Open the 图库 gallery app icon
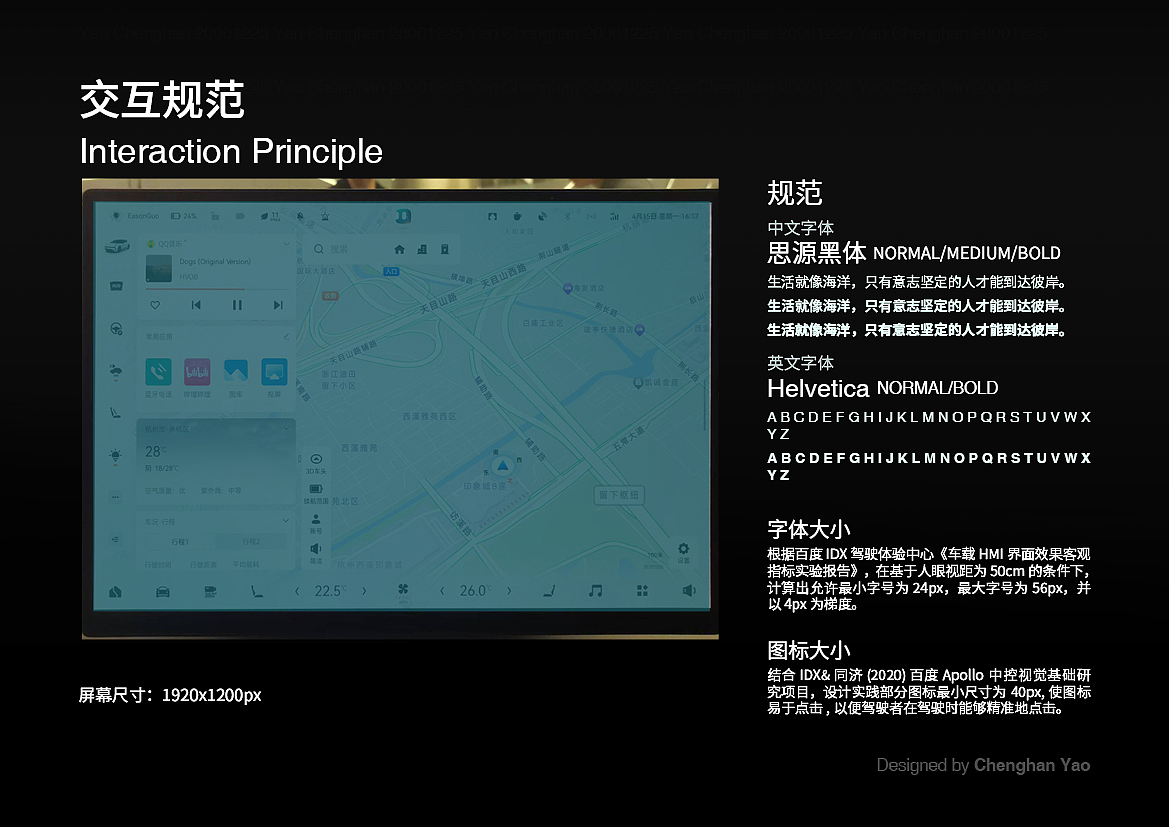The width and height of the screenshot is (1169, 827). [236, 371]
